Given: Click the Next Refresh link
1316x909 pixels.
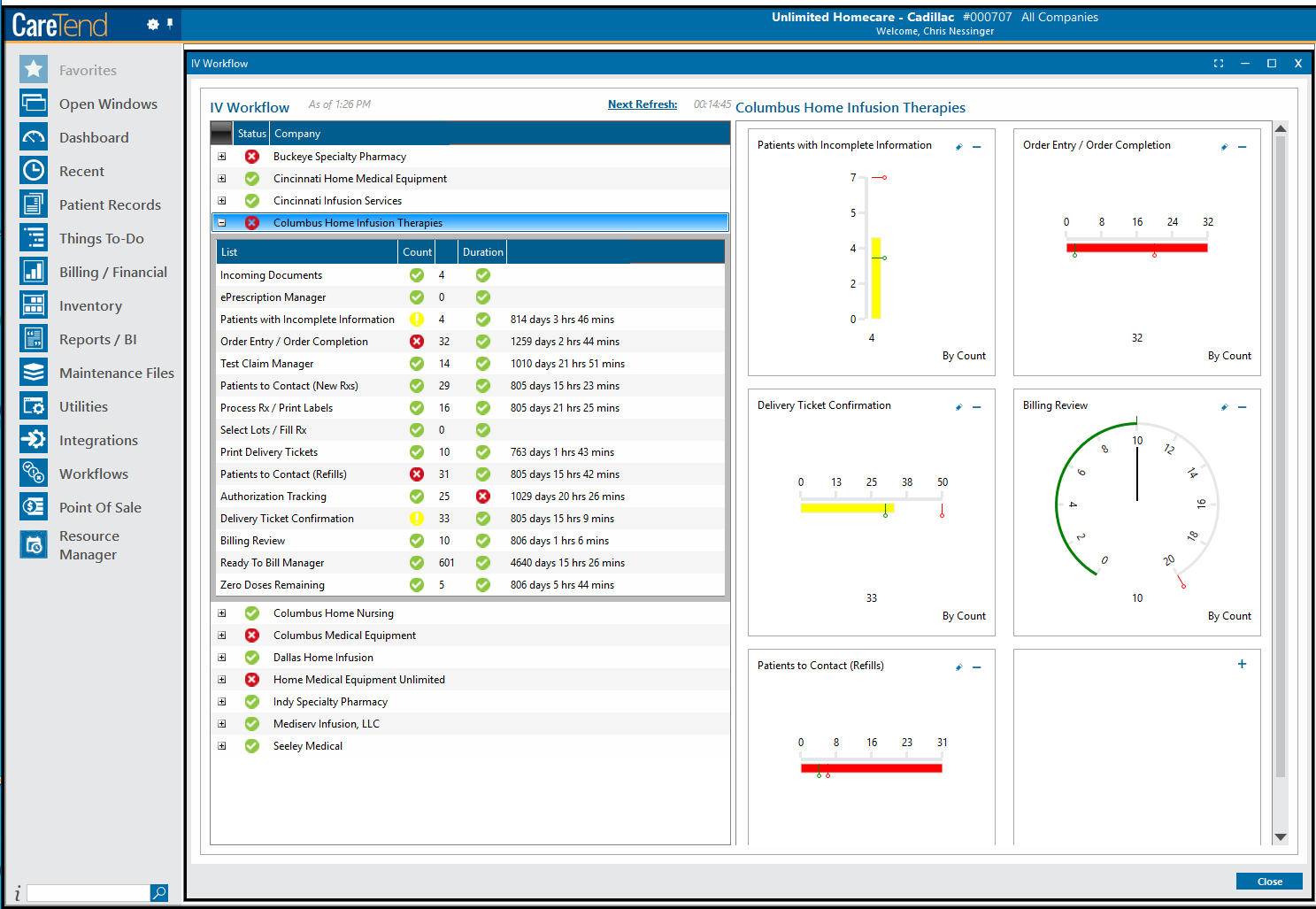Looking at the screenshot, I should [643, 104].
